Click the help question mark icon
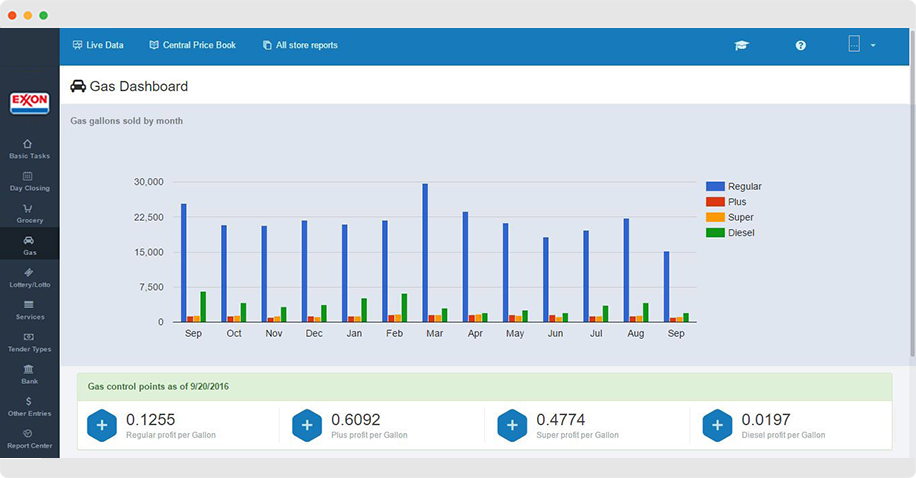 click(x=800, y=46)
